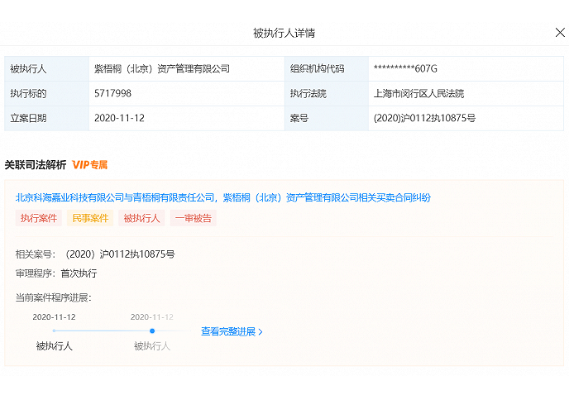Click the 案号 header cell
569x397 pixels.
[327, 118]
